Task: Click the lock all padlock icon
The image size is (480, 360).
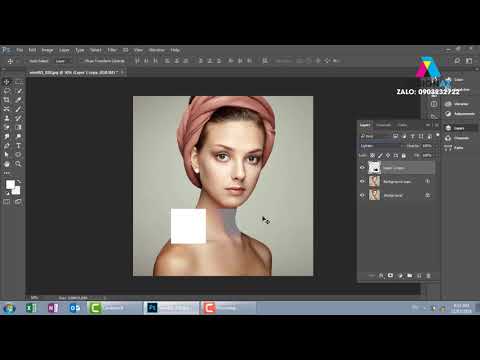Action: [404, 156]
